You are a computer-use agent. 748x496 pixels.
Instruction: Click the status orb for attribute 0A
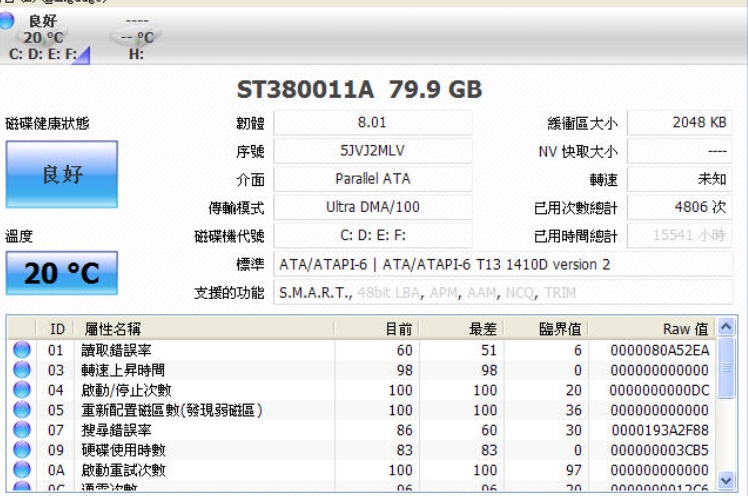click(x=21, y=470)
